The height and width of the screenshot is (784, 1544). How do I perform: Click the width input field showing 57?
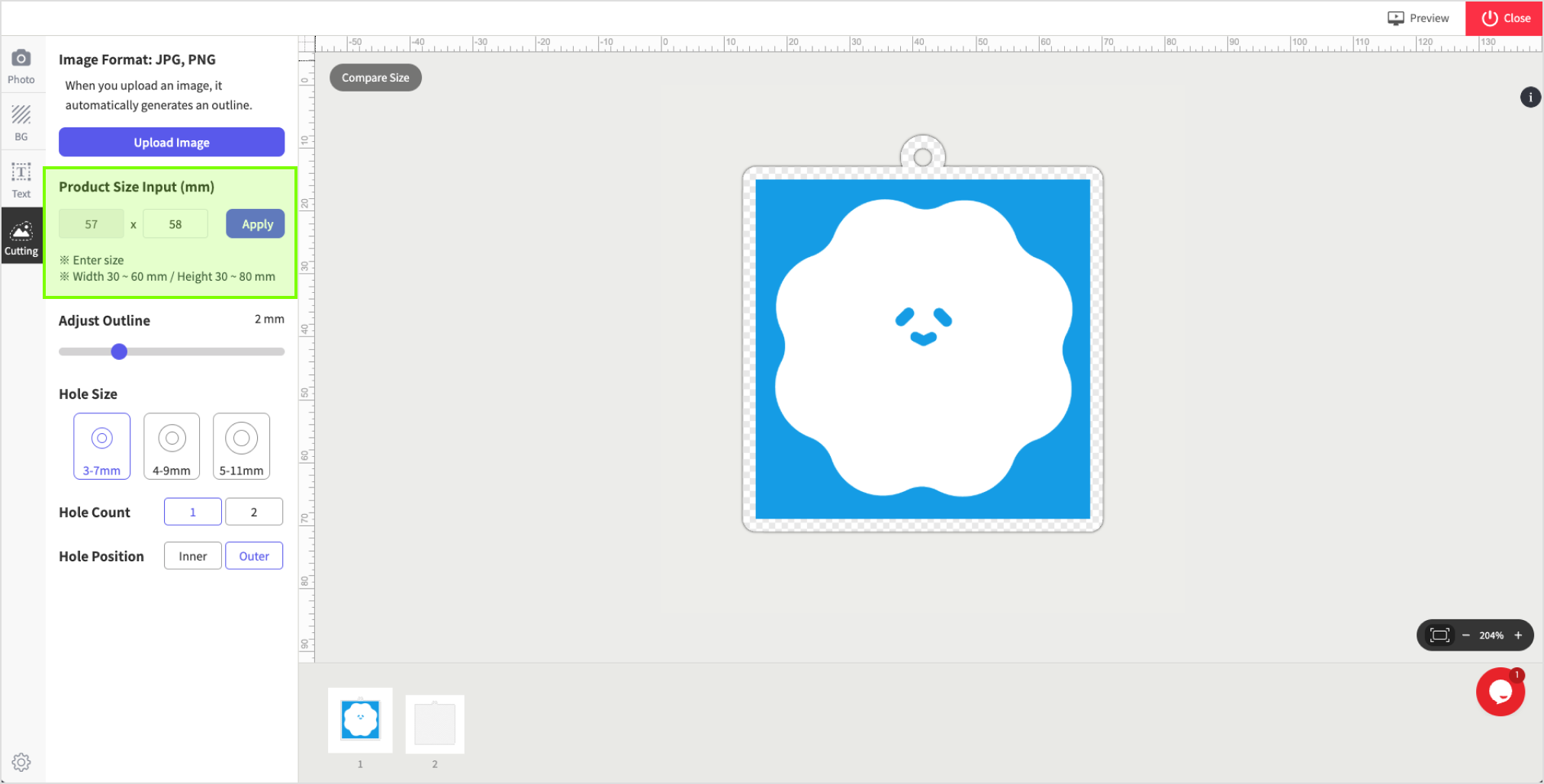tap(92, 224)
